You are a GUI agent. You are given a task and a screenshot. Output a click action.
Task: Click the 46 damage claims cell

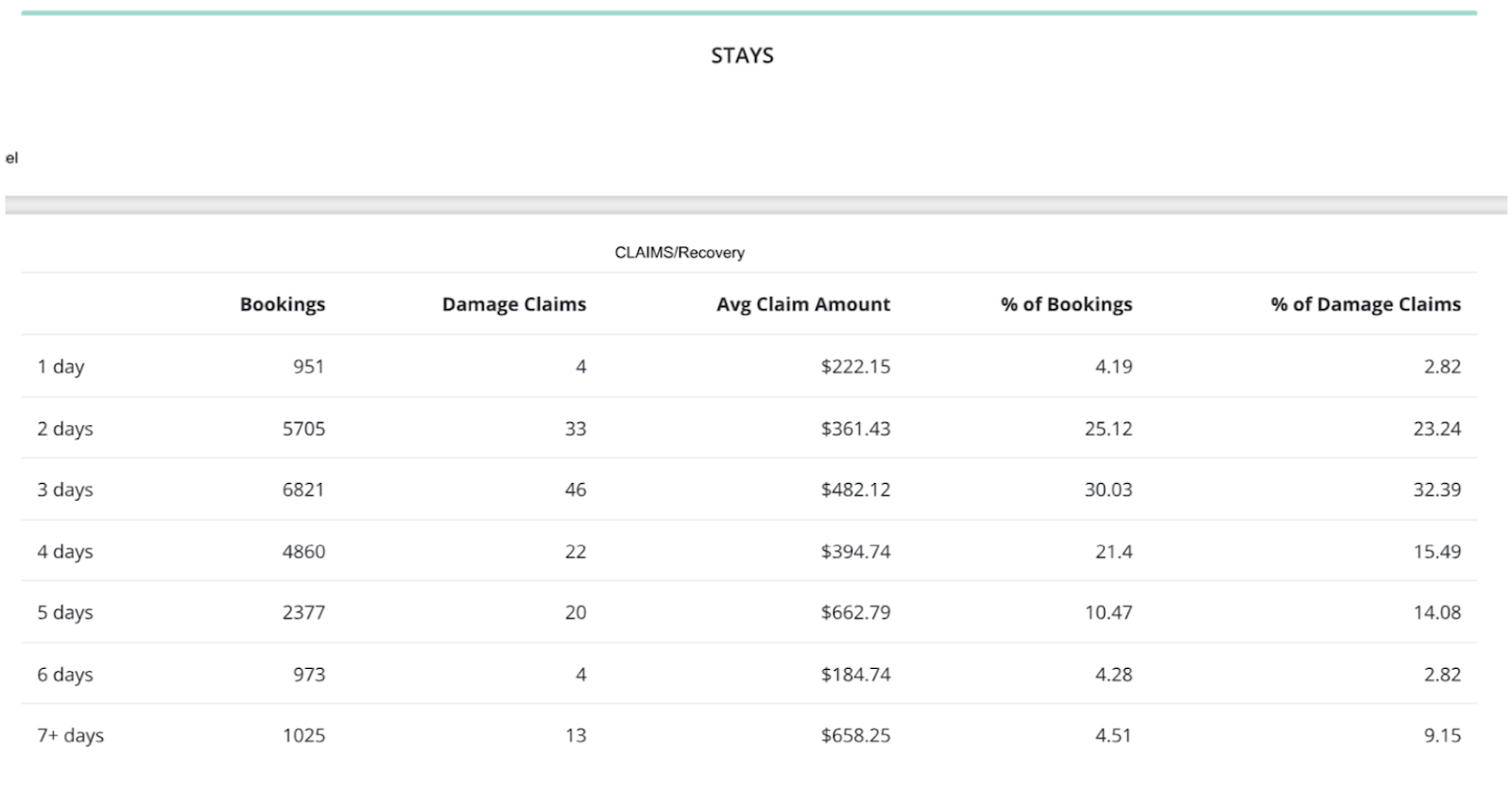click(x=575, y=490)
